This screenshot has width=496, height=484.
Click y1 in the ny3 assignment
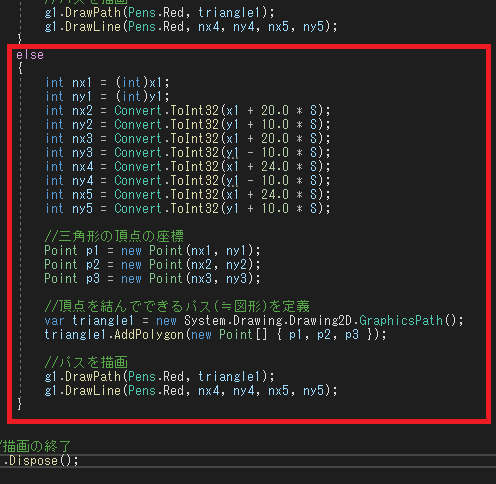point(232,153)
